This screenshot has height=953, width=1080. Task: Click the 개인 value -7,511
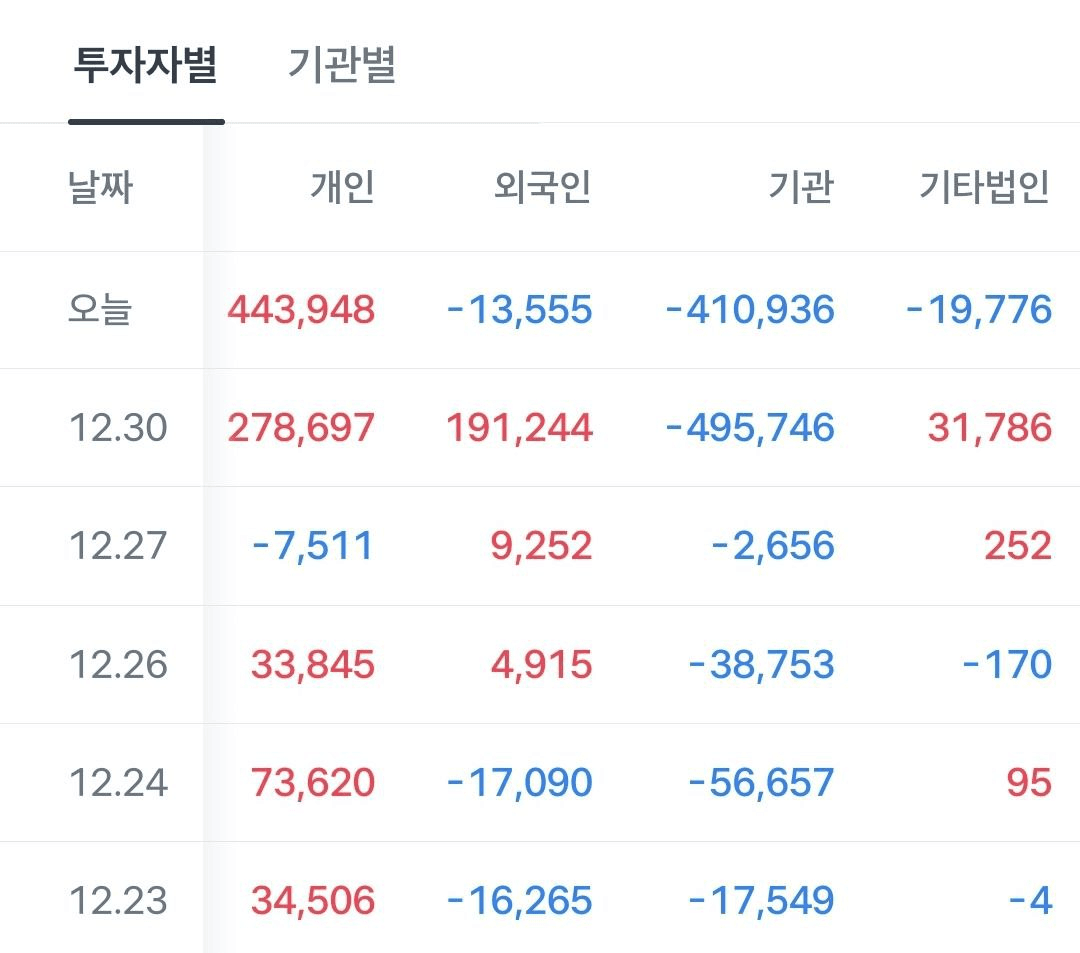pos(313,546)
